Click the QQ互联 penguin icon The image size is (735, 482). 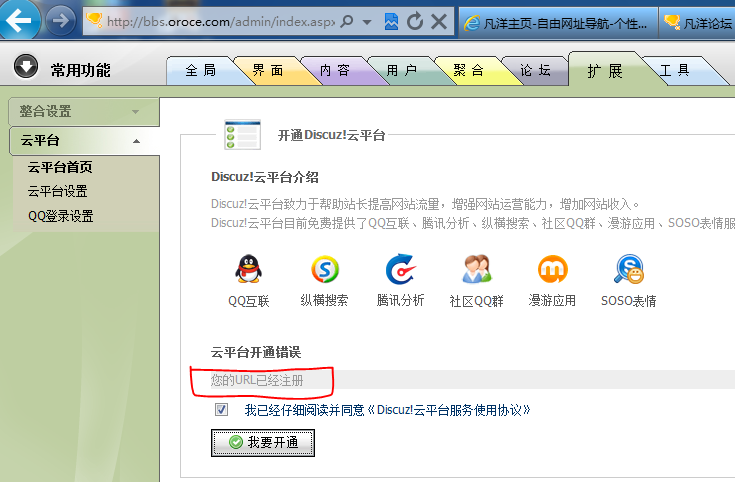tap(248, 269)
